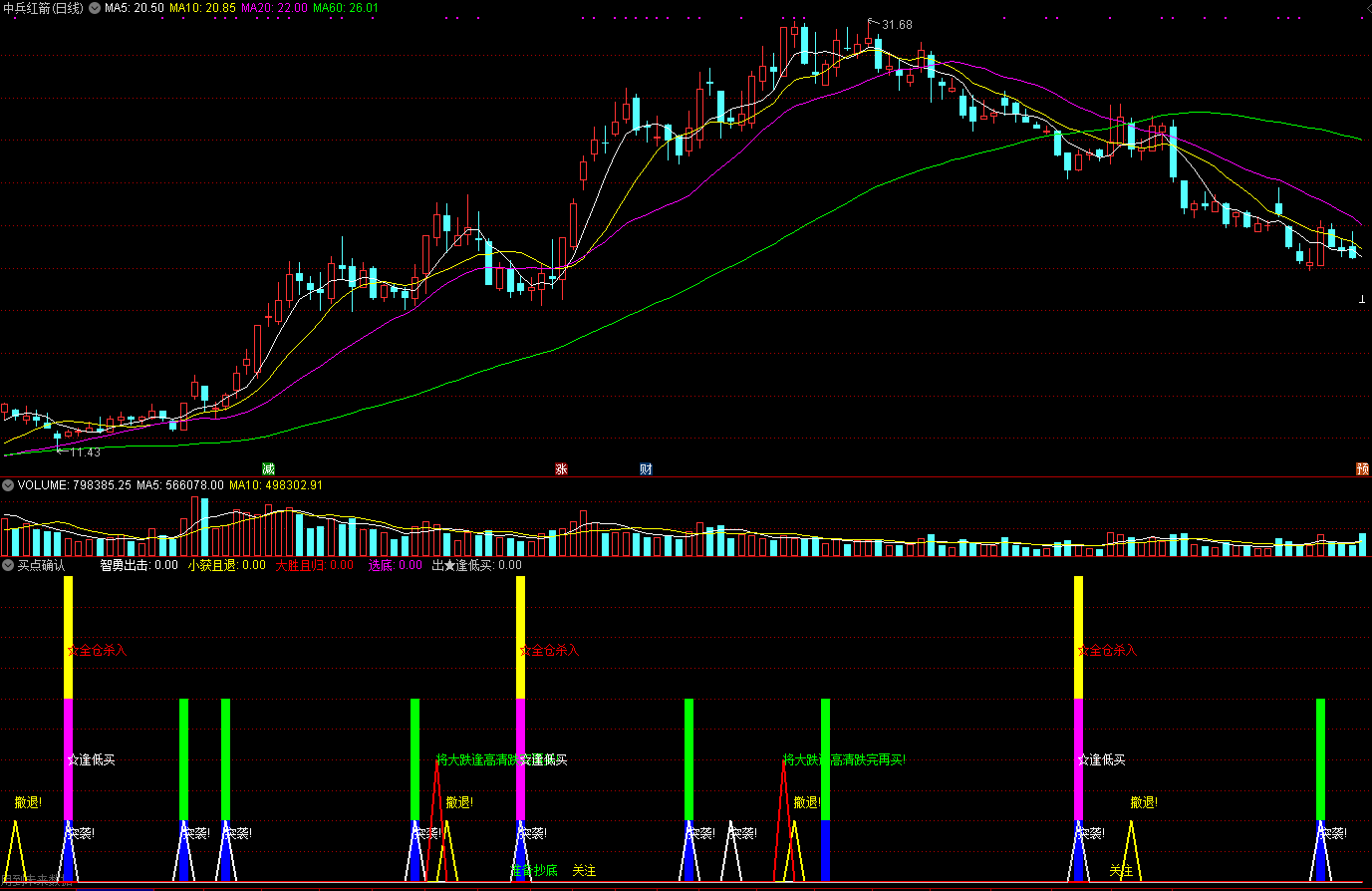Click the orange 预 marker icon
This screenshot has height=891, width=1372.
[1362, 469]
